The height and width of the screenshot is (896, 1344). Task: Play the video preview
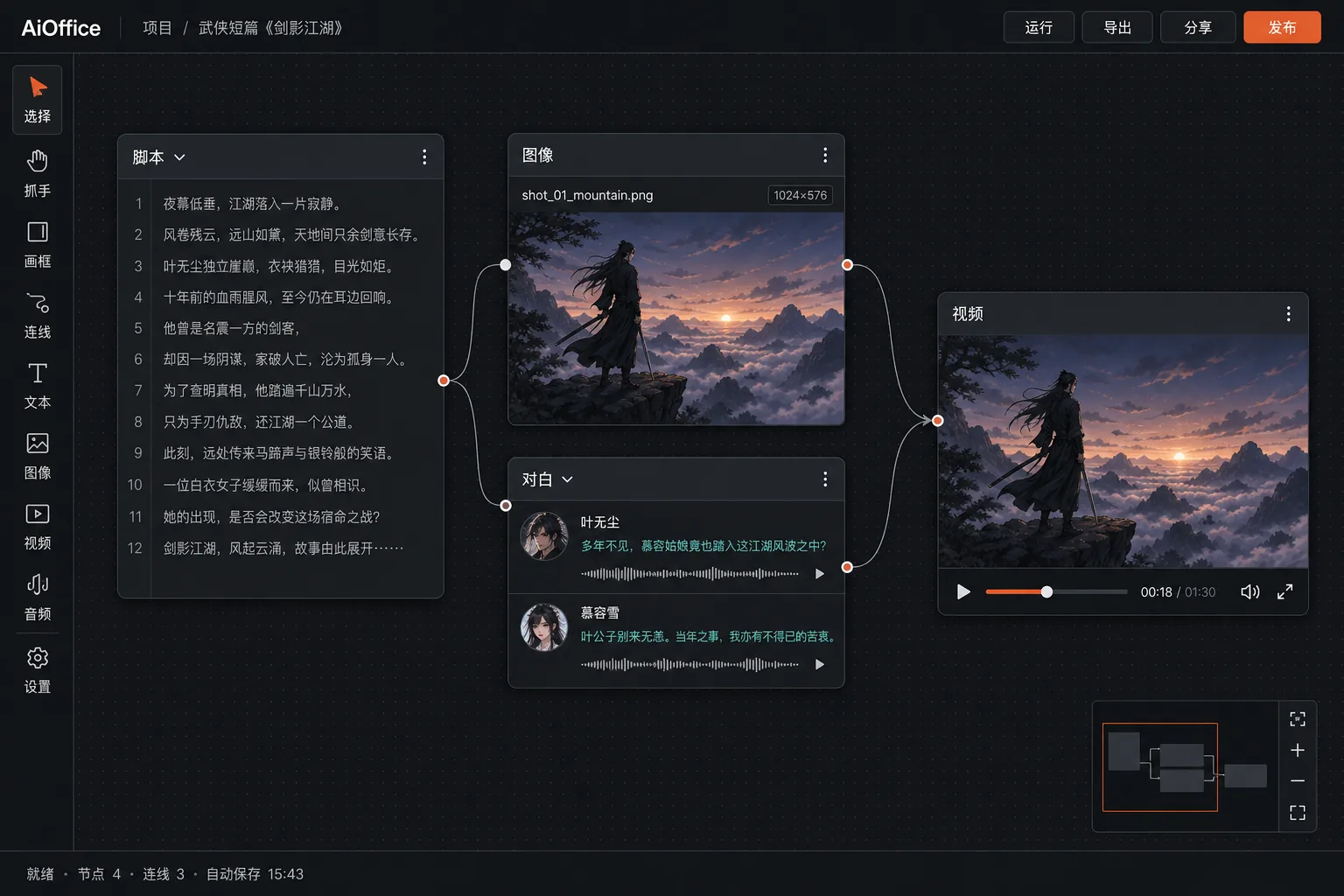tap(963, 591)
